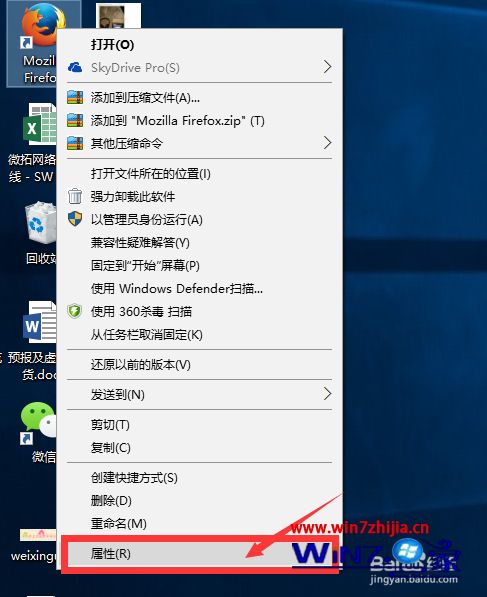Open 其他压缩命令 menu entry
The width and height of the screenshot is (487, 597).
pos(200,144)
